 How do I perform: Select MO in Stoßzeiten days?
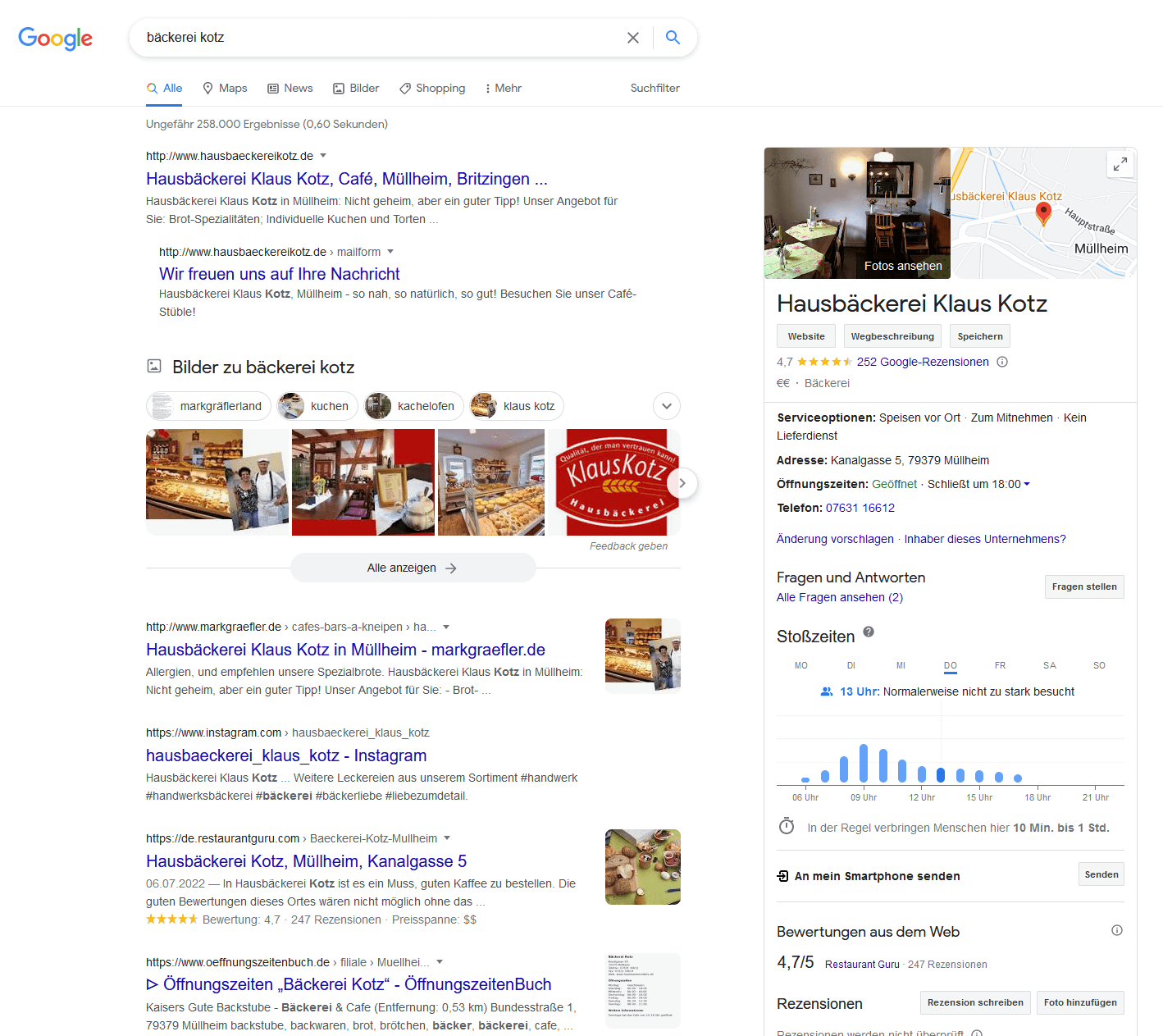(x=801, y=665)
